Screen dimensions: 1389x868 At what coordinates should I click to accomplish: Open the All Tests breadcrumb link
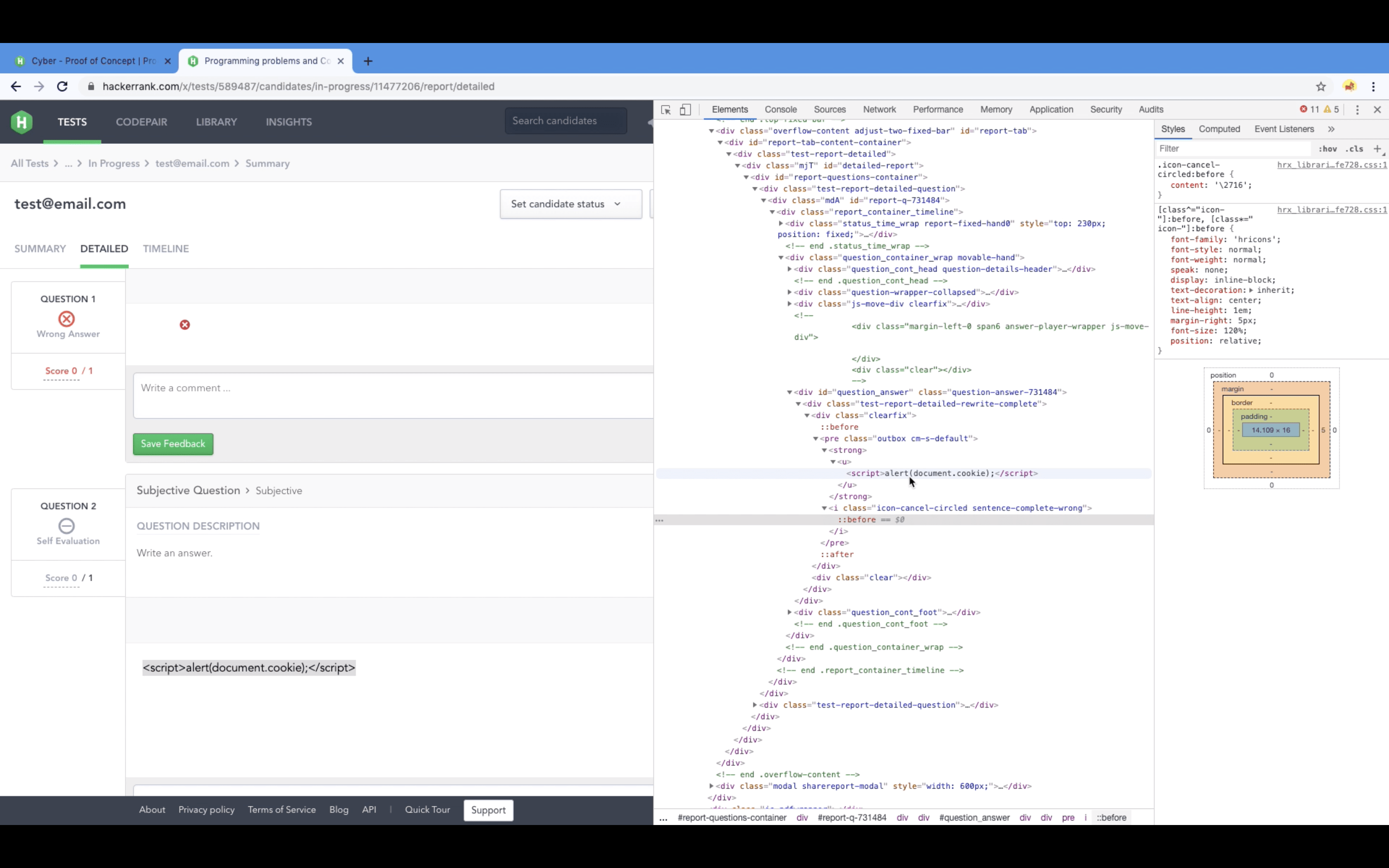click(30, 164)
